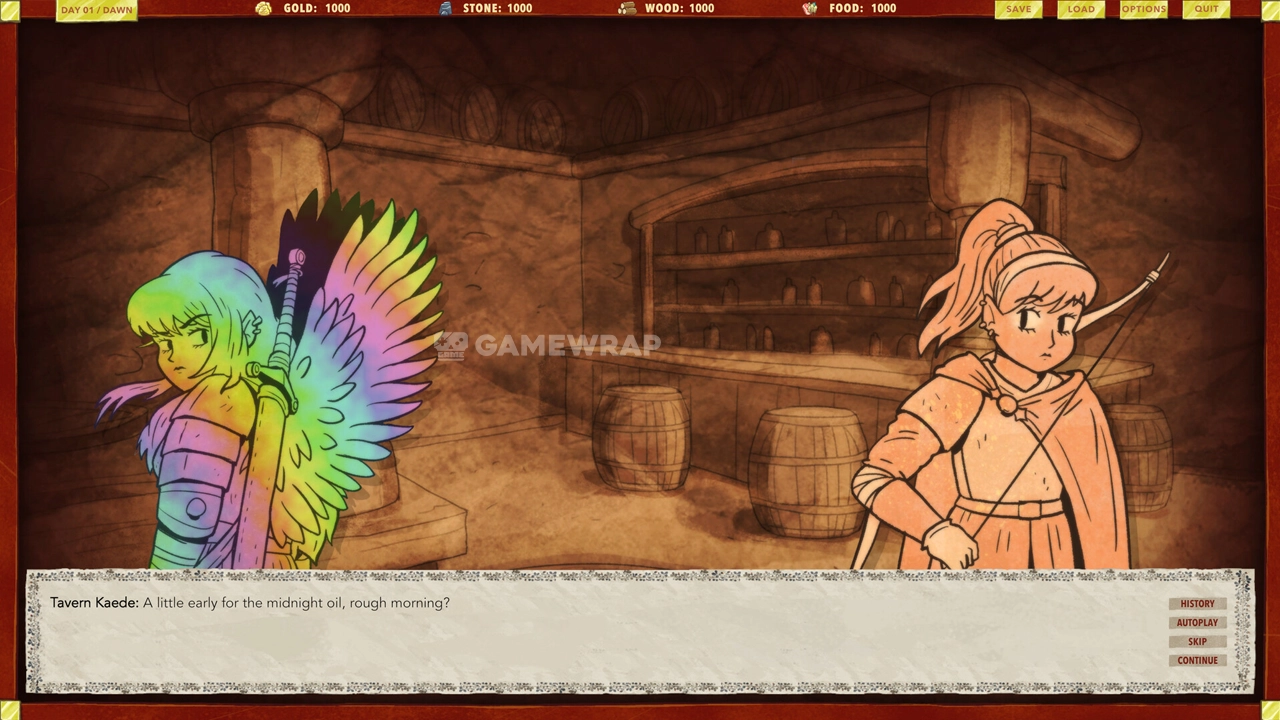
Task: Click the Day 01 / Dawn label
Action: click(96, 10)
